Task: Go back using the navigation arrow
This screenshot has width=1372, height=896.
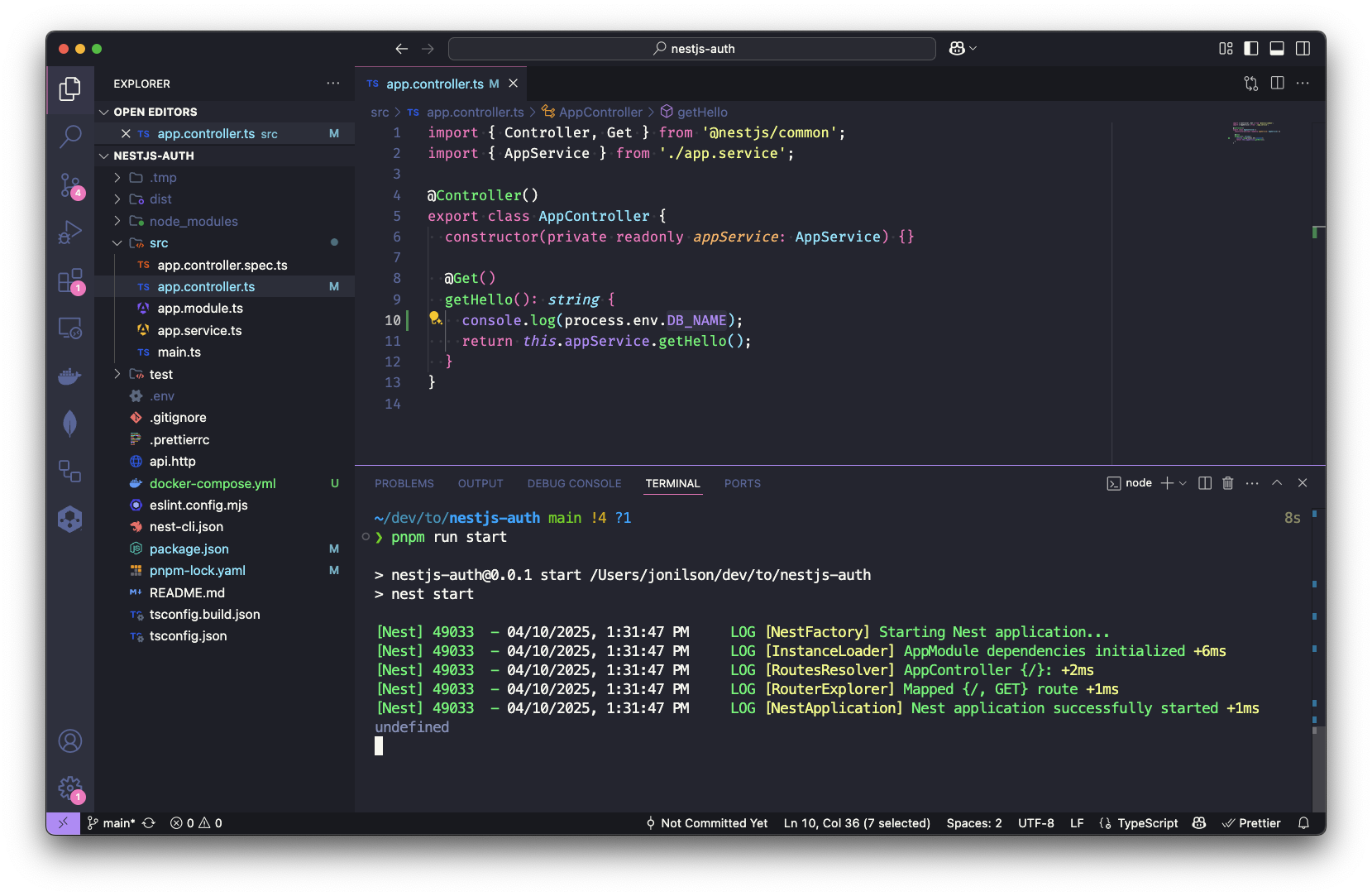Action: tap(402, 49)
